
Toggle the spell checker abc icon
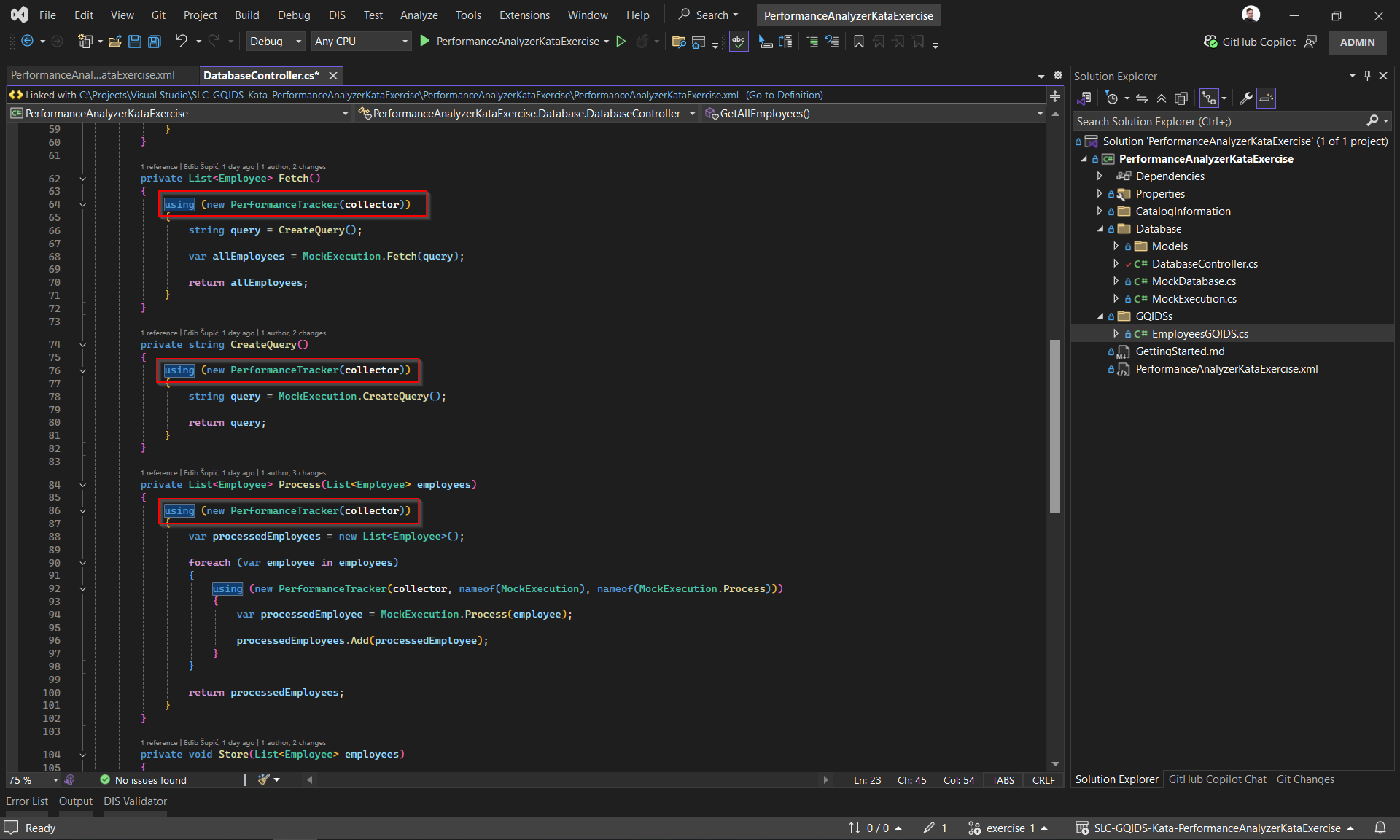point(739,42)
